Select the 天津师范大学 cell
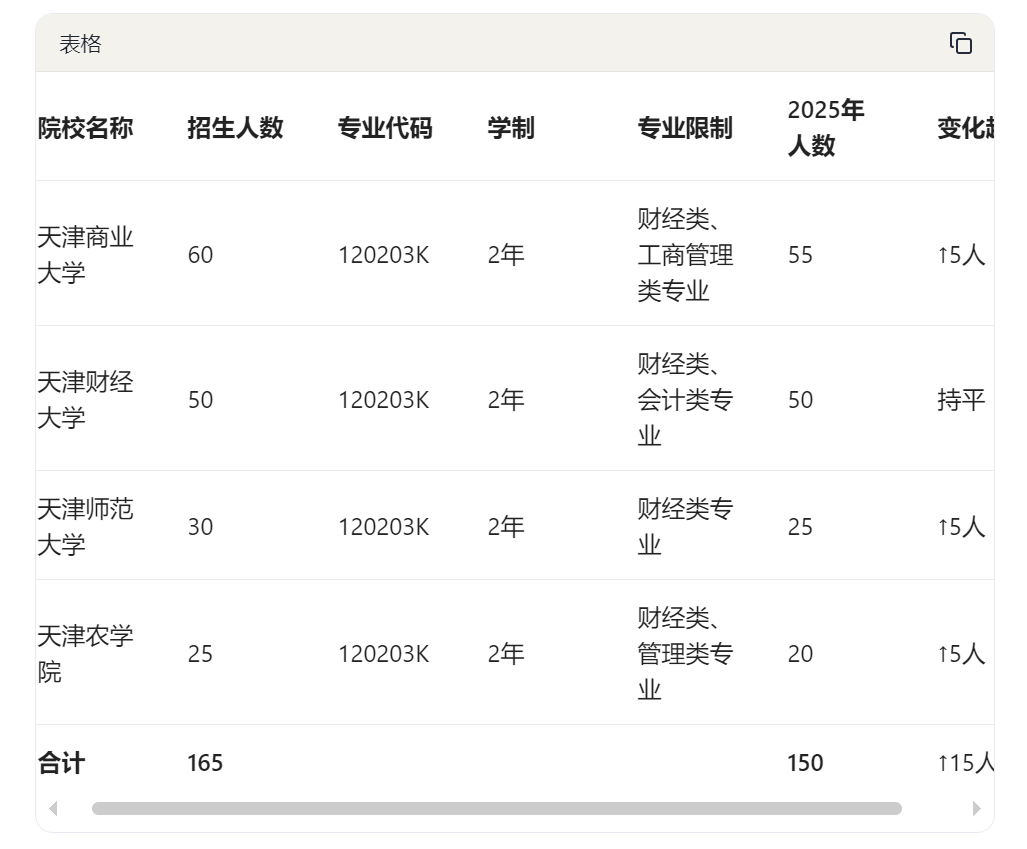This screenshot has width=1027, height=849. pos(85,527)
